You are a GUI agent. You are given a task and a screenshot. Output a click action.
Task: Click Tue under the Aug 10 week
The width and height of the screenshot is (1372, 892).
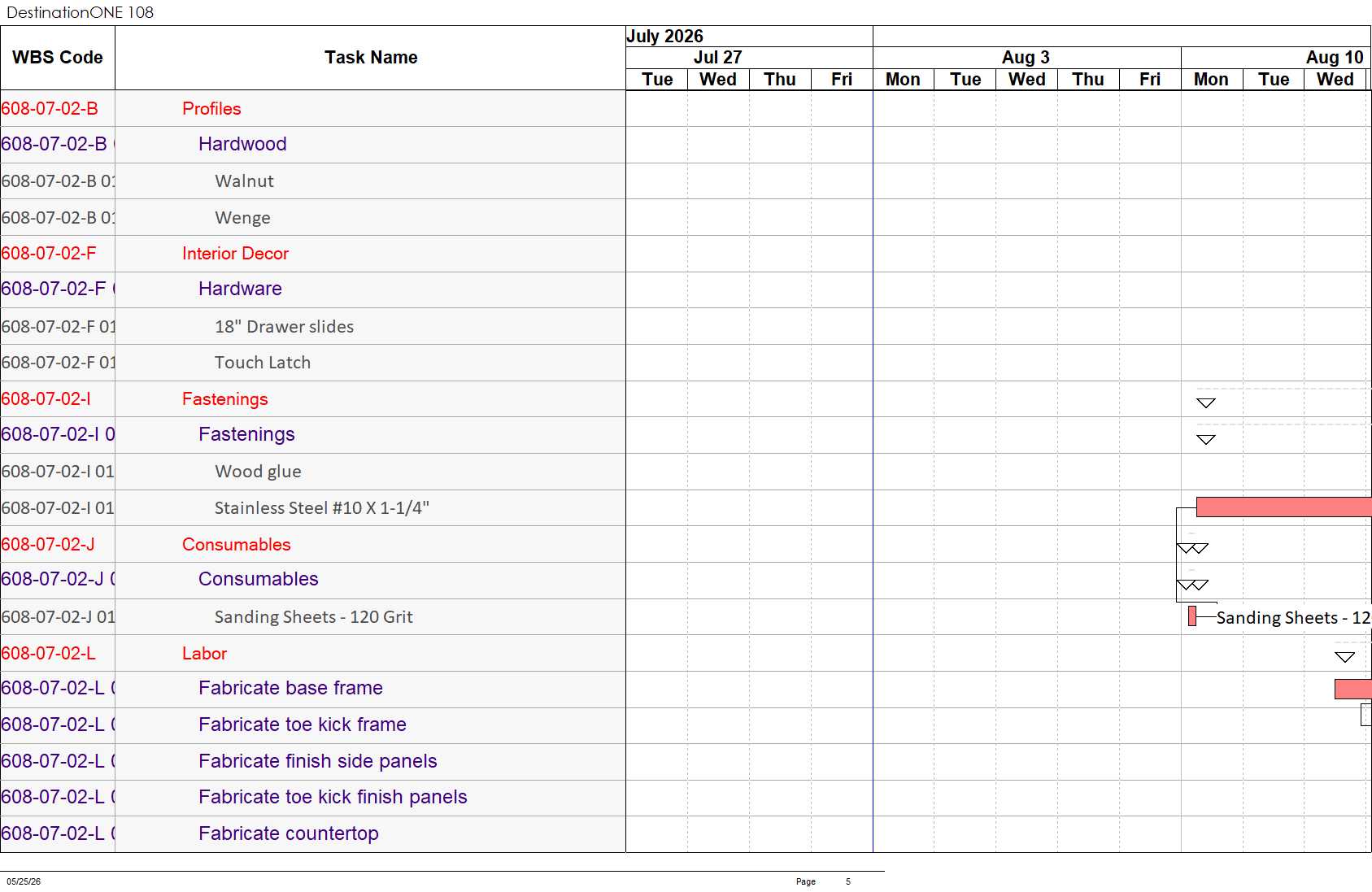point(1274,80)
